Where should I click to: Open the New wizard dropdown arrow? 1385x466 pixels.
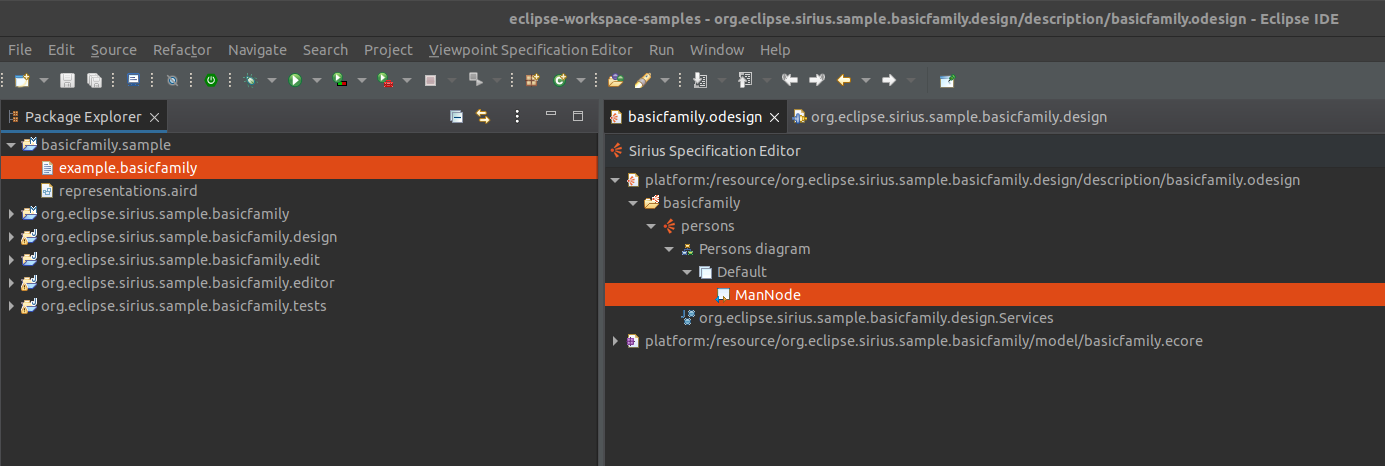click(x=43, y=80)
